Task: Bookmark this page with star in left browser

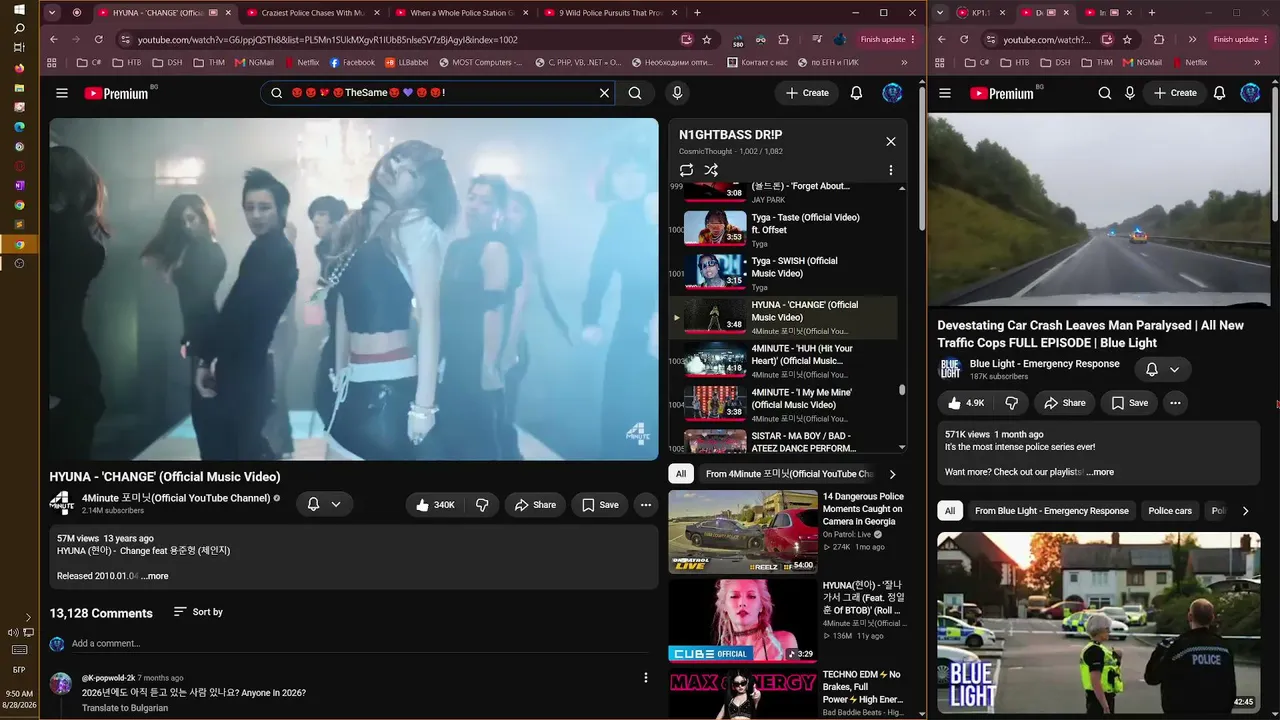Action: (x=707, y=39)
